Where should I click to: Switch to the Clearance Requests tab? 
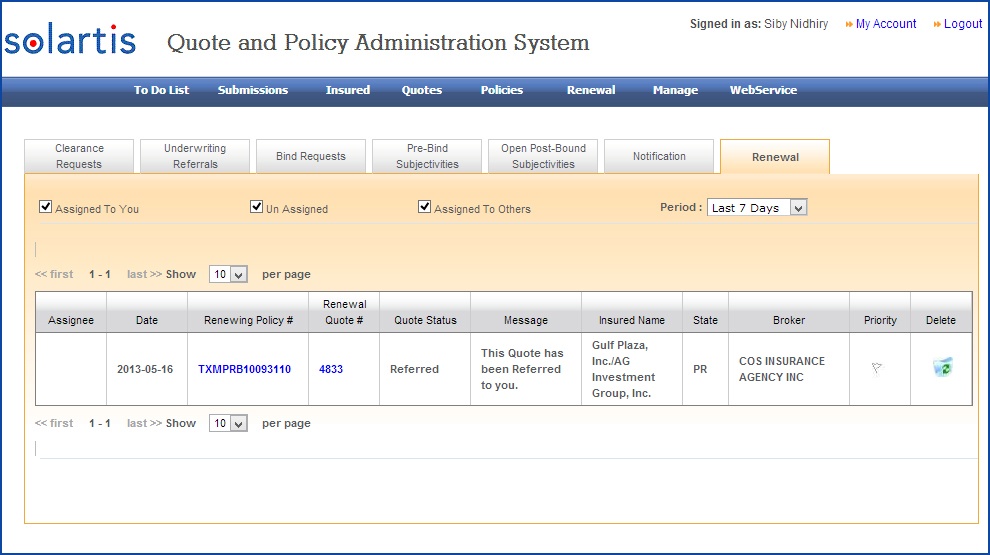79,156
